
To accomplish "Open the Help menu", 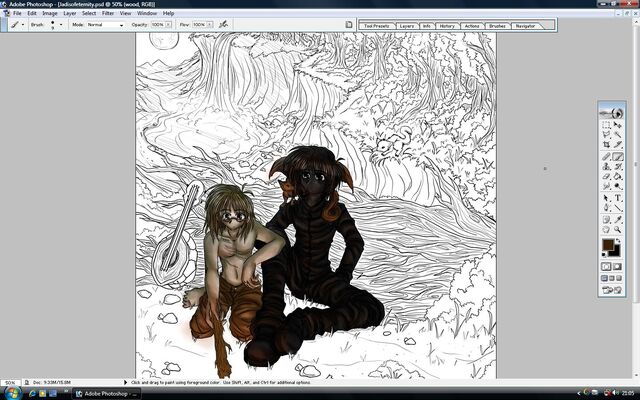I will 168,13.
